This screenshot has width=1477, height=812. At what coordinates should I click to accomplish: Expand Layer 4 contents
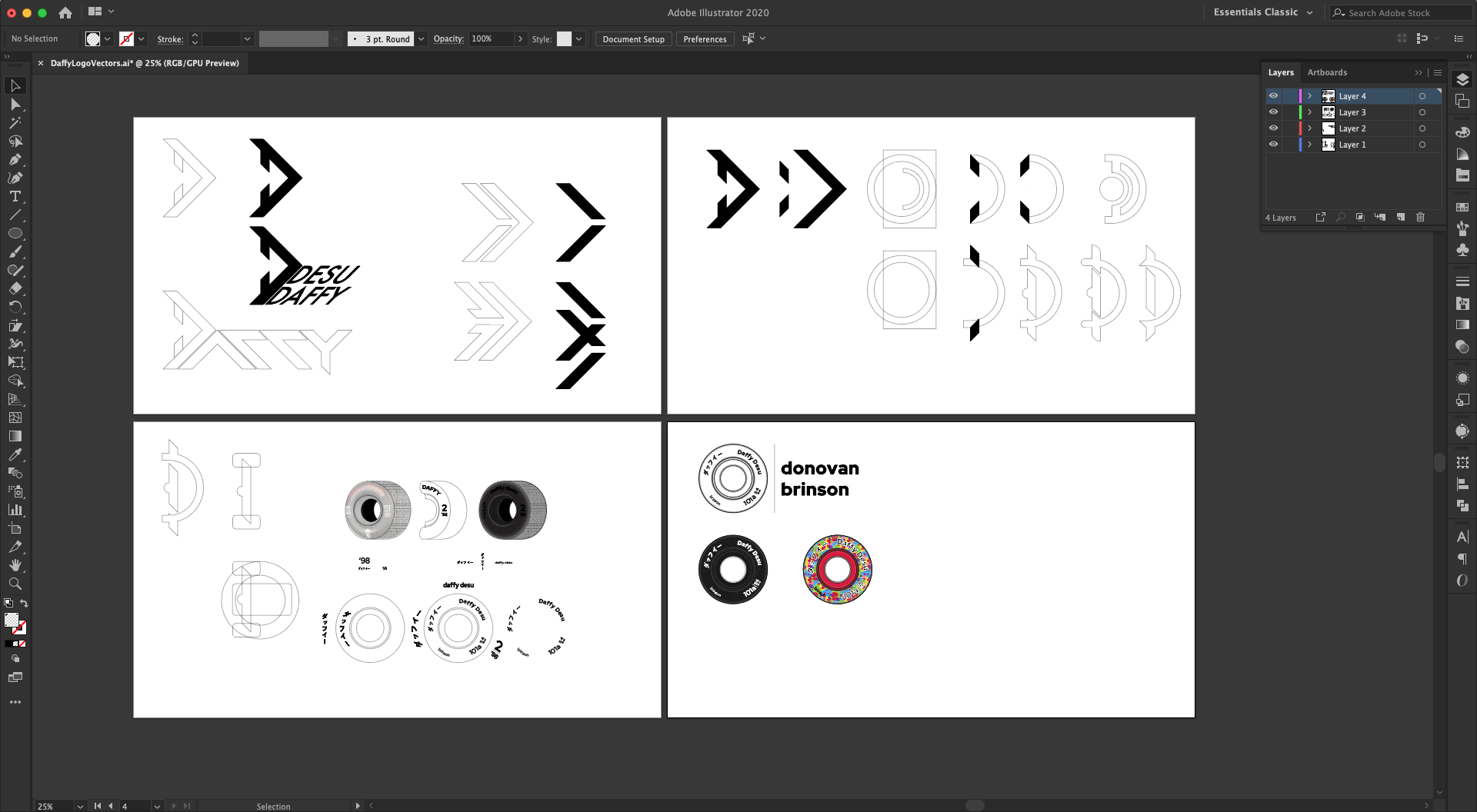1309,96
